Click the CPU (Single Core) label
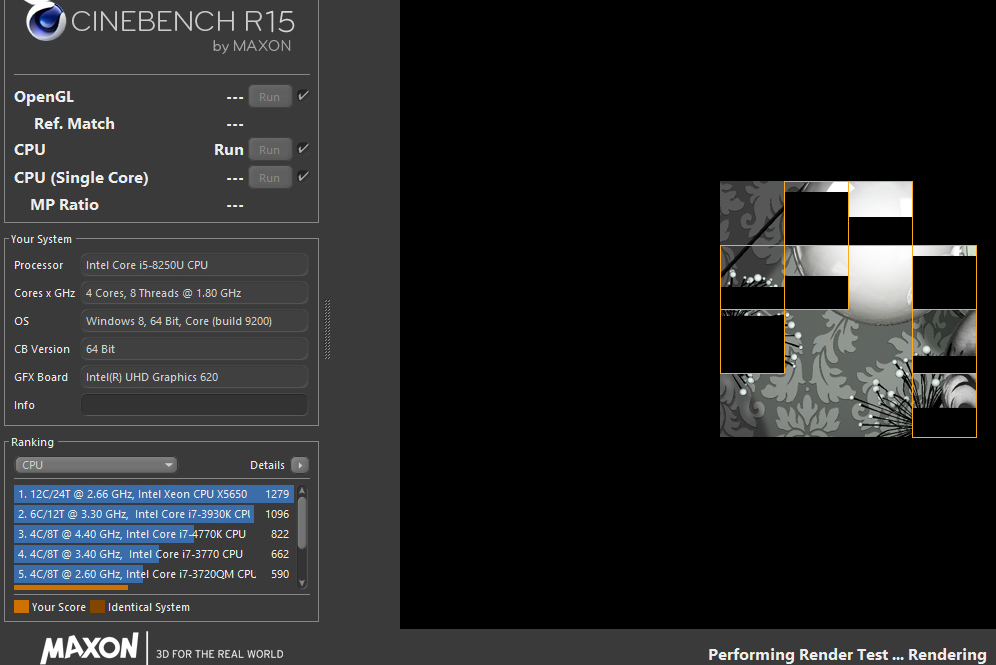The width and height of the screenshot is (996, 665). point(81,178)
